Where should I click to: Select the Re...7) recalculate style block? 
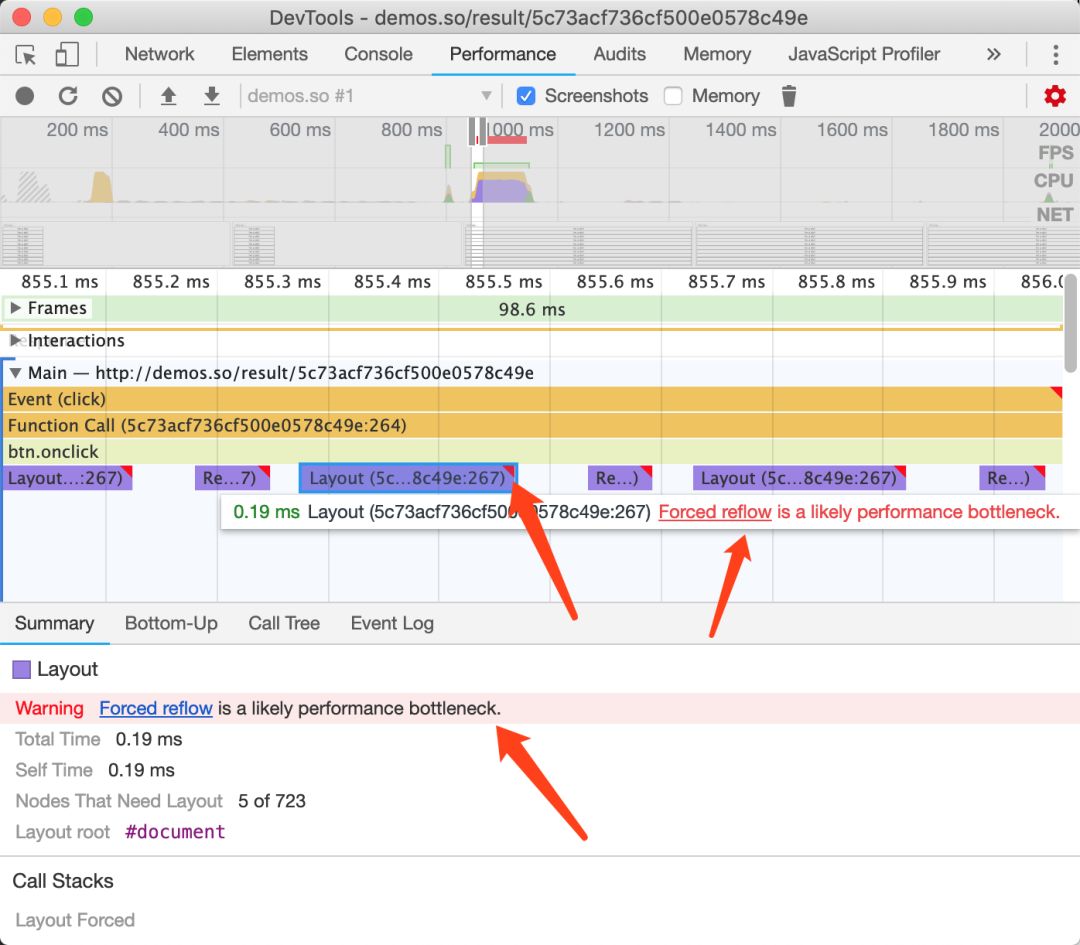232,478
